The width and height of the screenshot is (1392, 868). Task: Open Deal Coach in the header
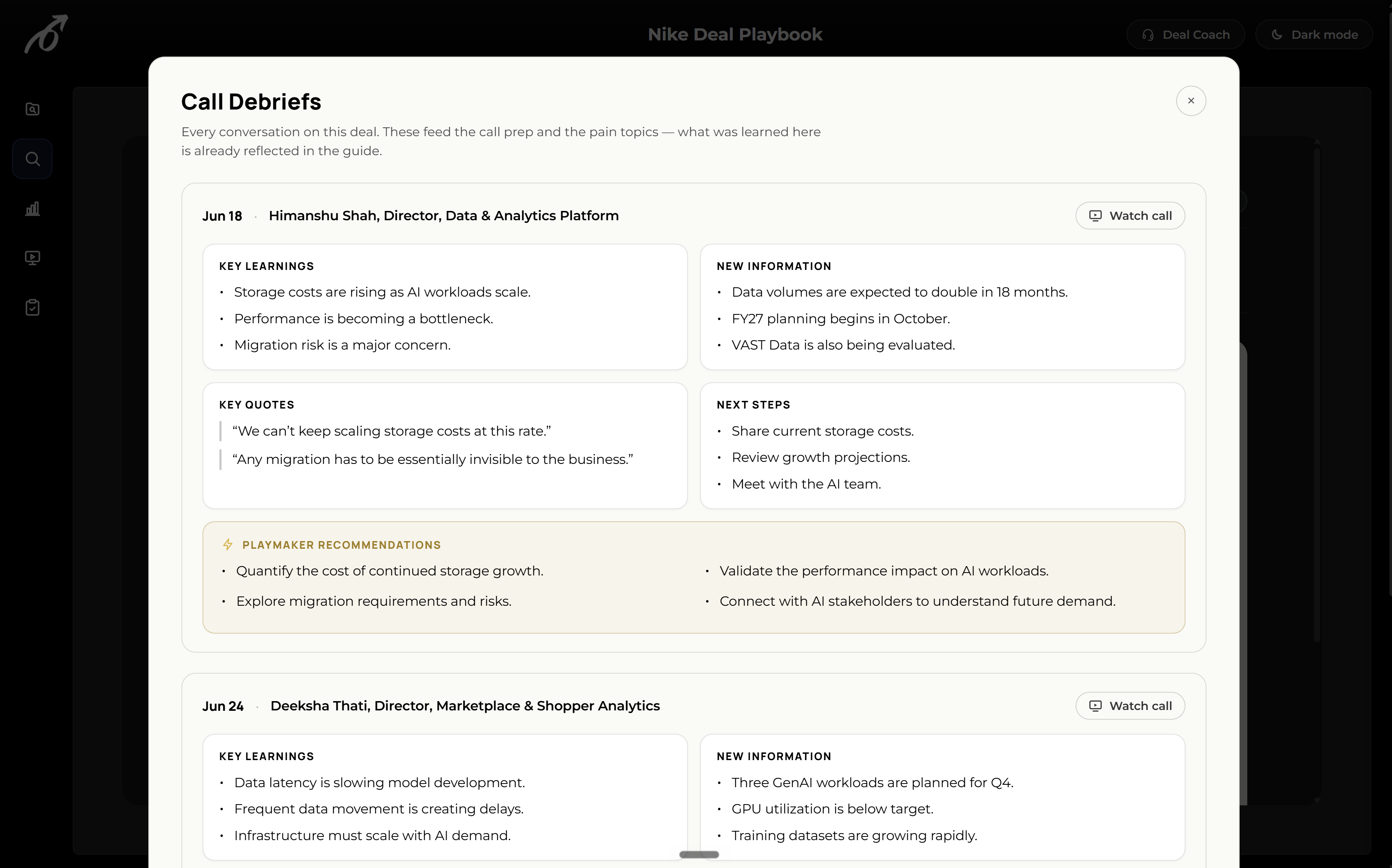(x=1185, y=34)
